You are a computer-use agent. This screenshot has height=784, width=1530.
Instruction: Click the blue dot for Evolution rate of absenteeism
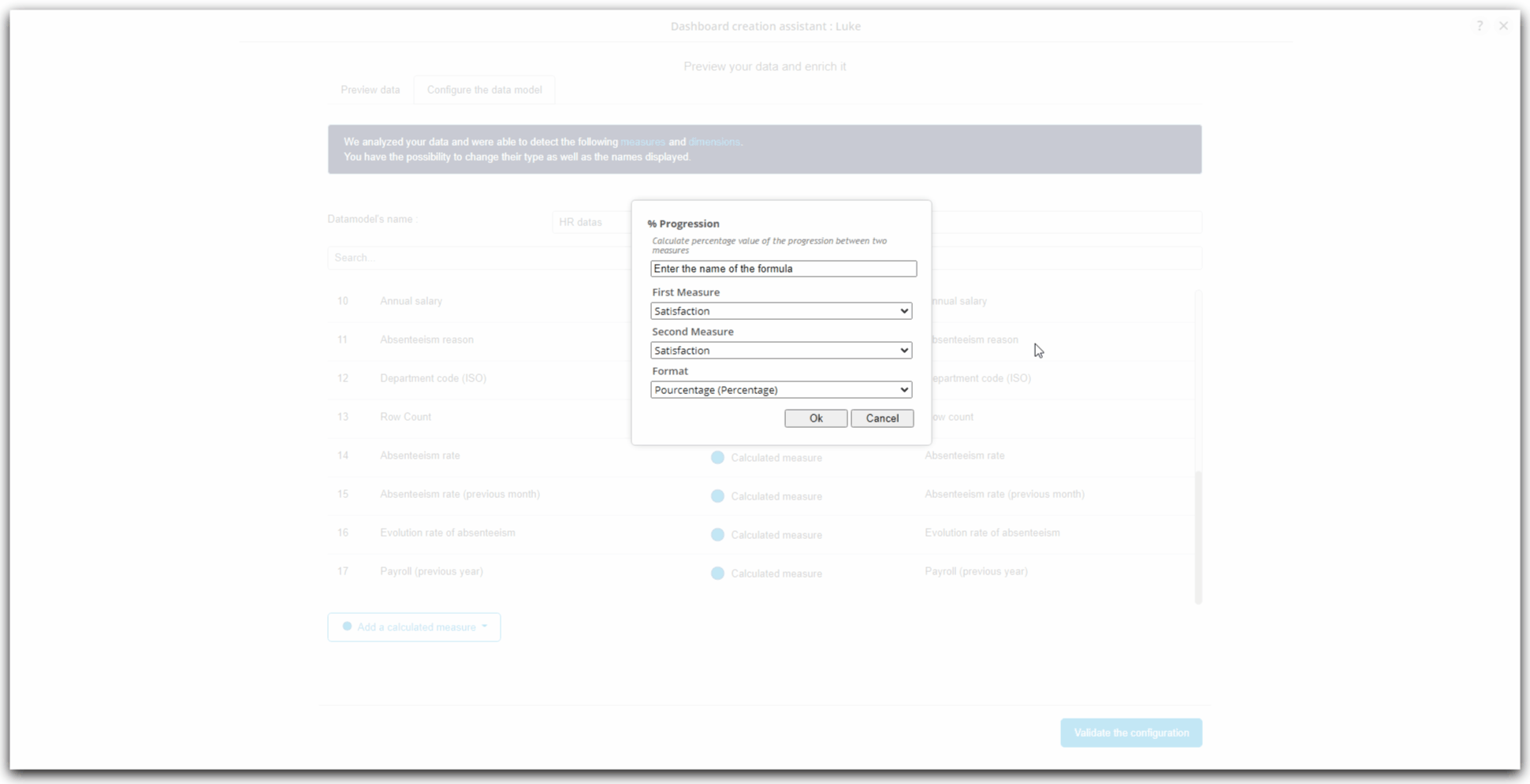(x=717, y=534)
